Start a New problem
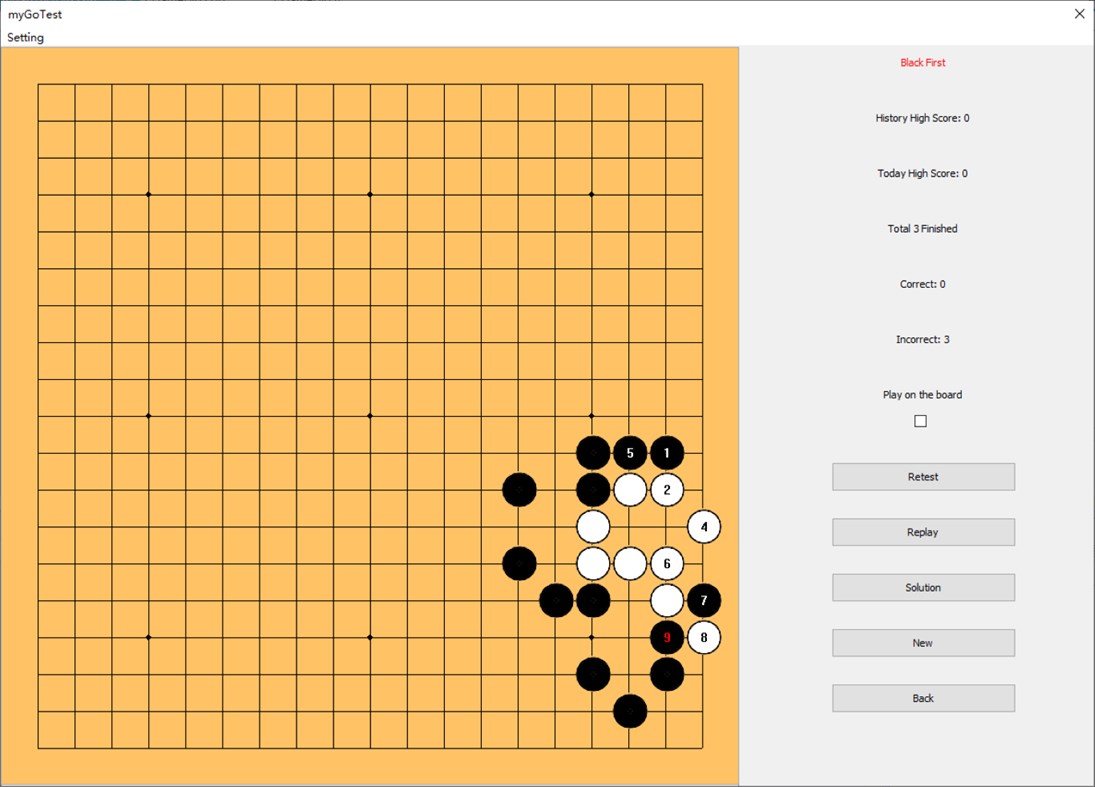Viewport: 1095px width, 787px height. click(922, 642)
